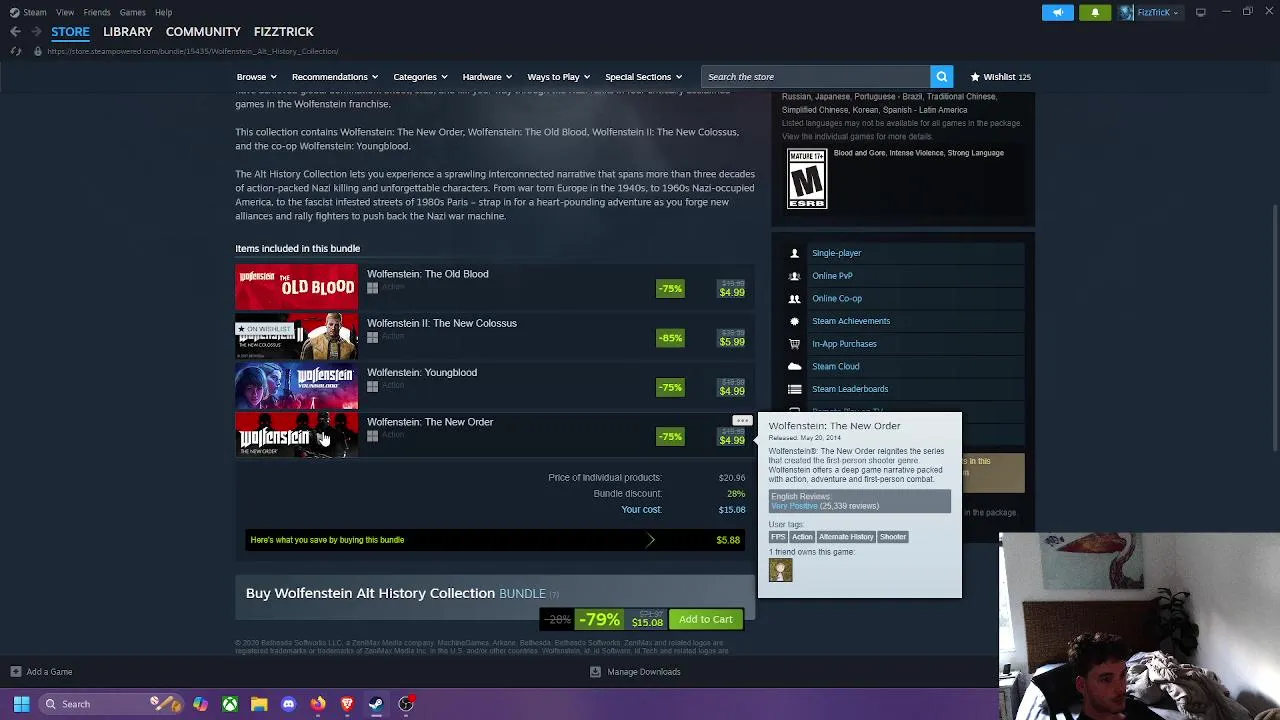Image resolution: width=1280 pixels, height=720 pixels.
Task: Open the Steam menu
Action: pos(29,12)
